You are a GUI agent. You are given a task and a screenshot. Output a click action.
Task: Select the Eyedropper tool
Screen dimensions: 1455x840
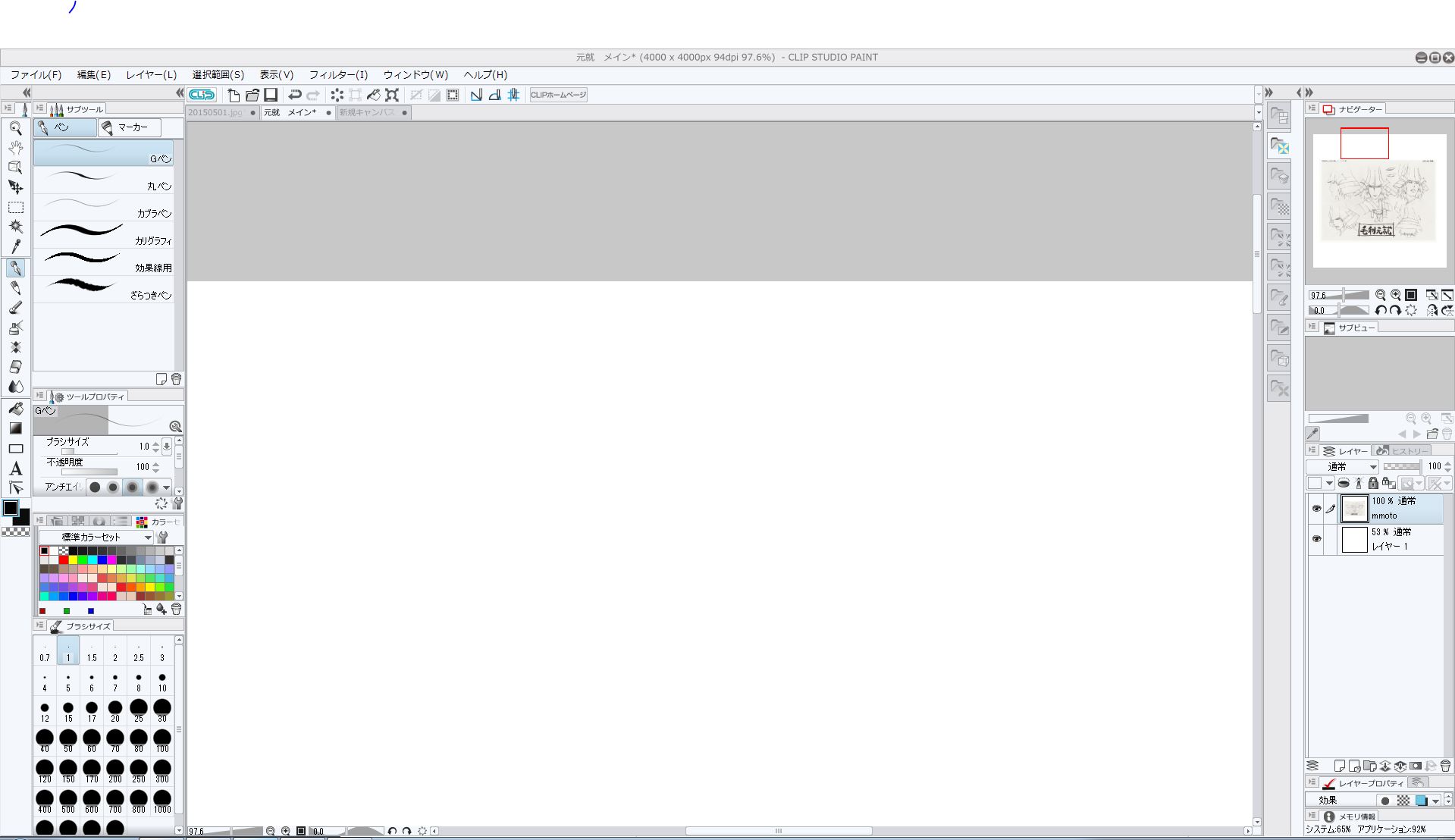click(x=15, y=246)
